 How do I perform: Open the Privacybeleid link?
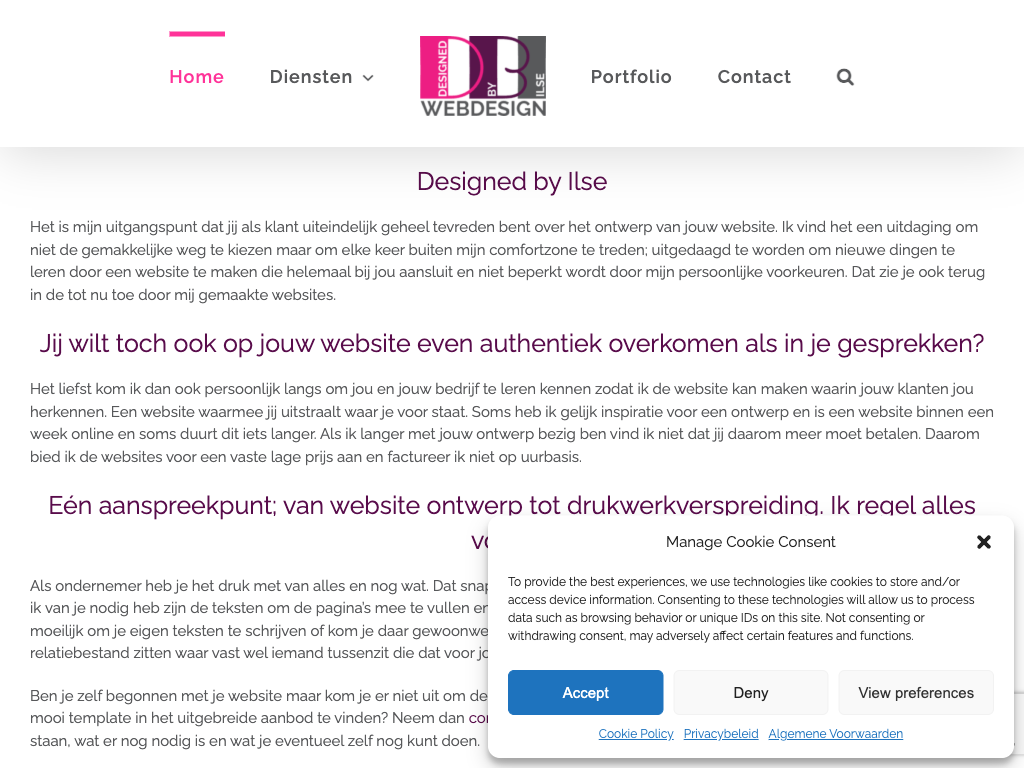click(721, 734)
